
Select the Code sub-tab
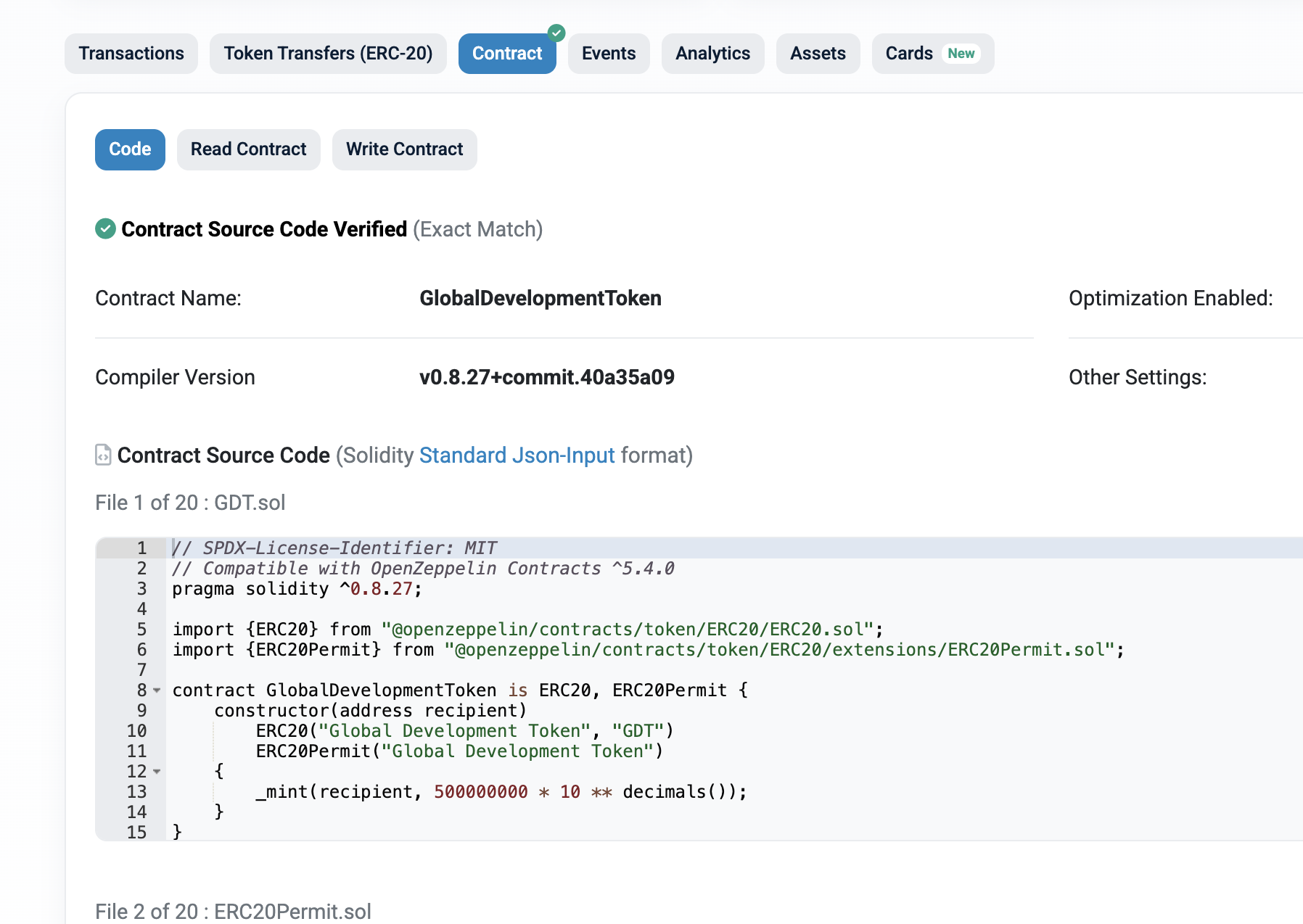[130, 149]
